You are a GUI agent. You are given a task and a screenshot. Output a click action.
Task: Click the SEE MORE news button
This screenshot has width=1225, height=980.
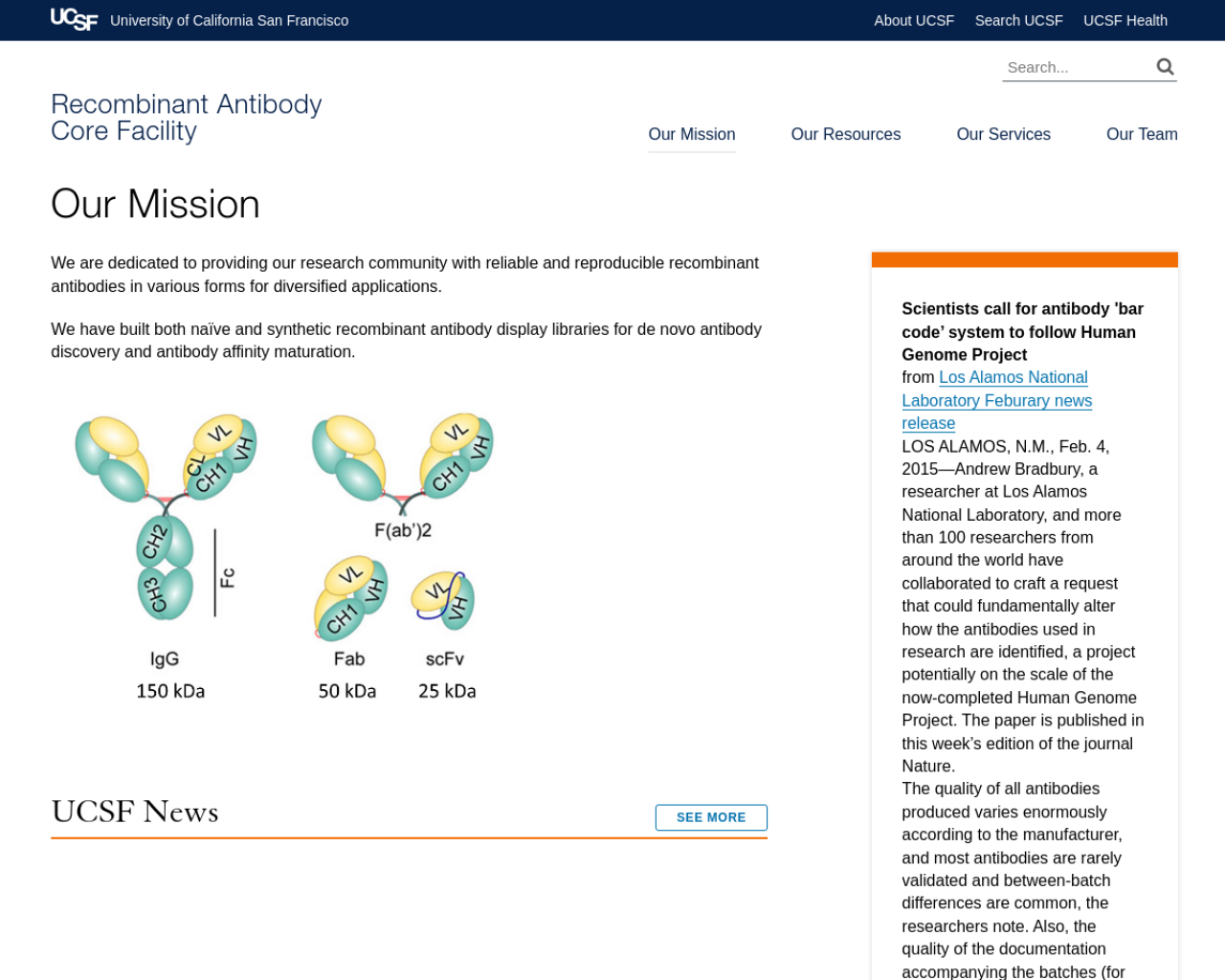tap(711, 817)
